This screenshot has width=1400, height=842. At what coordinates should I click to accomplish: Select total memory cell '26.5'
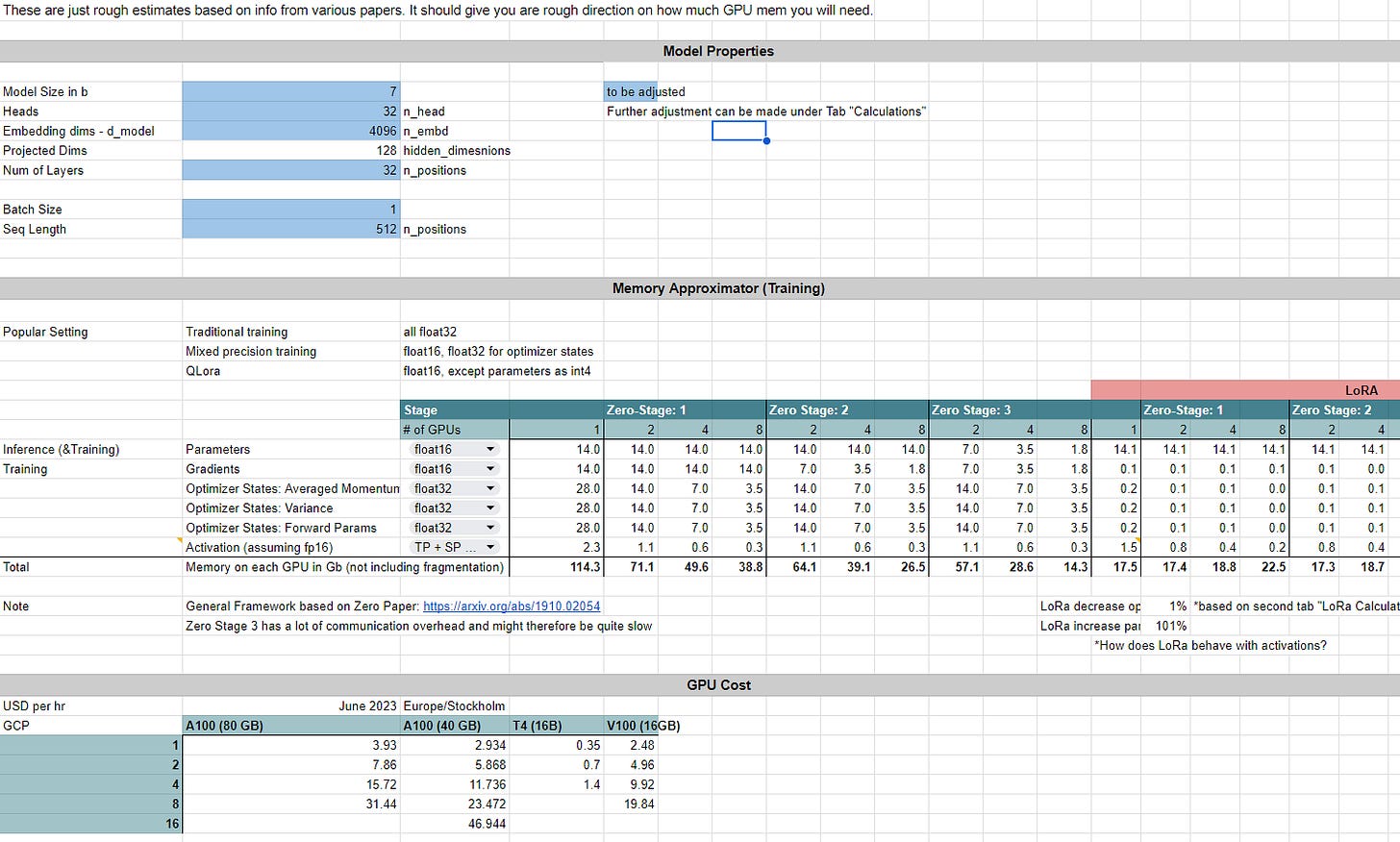[902, 567]
